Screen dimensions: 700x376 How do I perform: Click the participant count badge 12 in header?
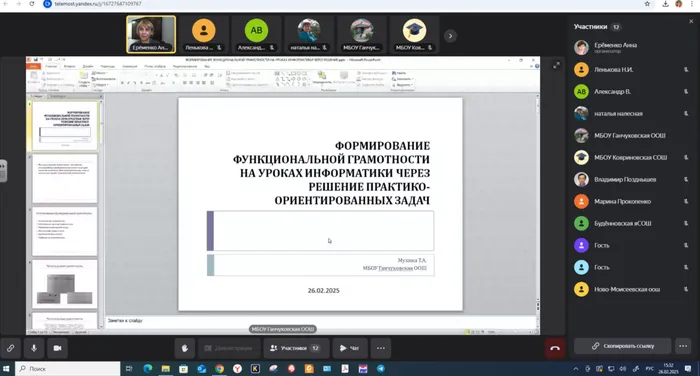[x=616, y=27]
